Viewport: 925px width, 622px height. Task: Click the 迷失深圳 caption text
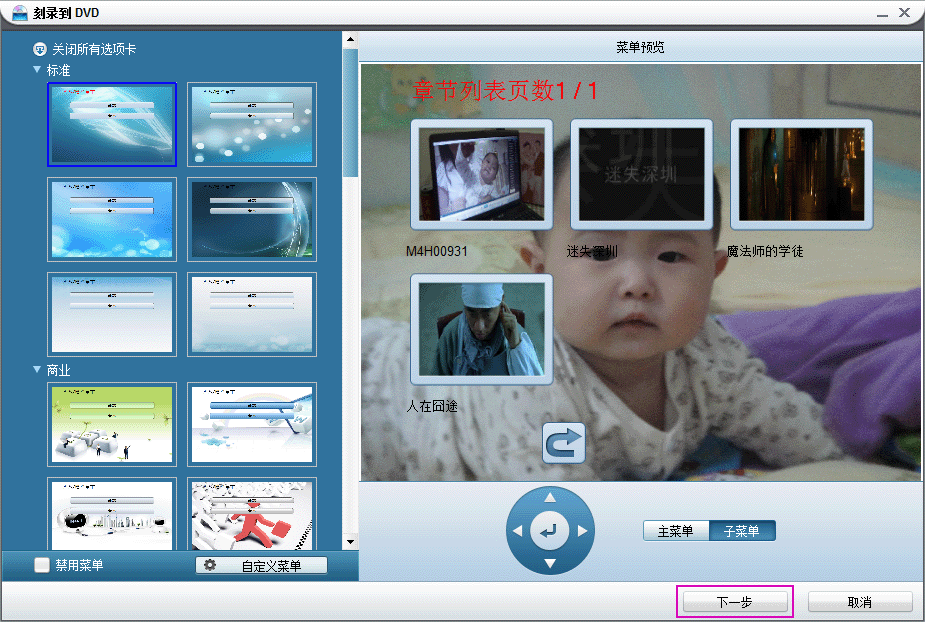click(592, 251)
